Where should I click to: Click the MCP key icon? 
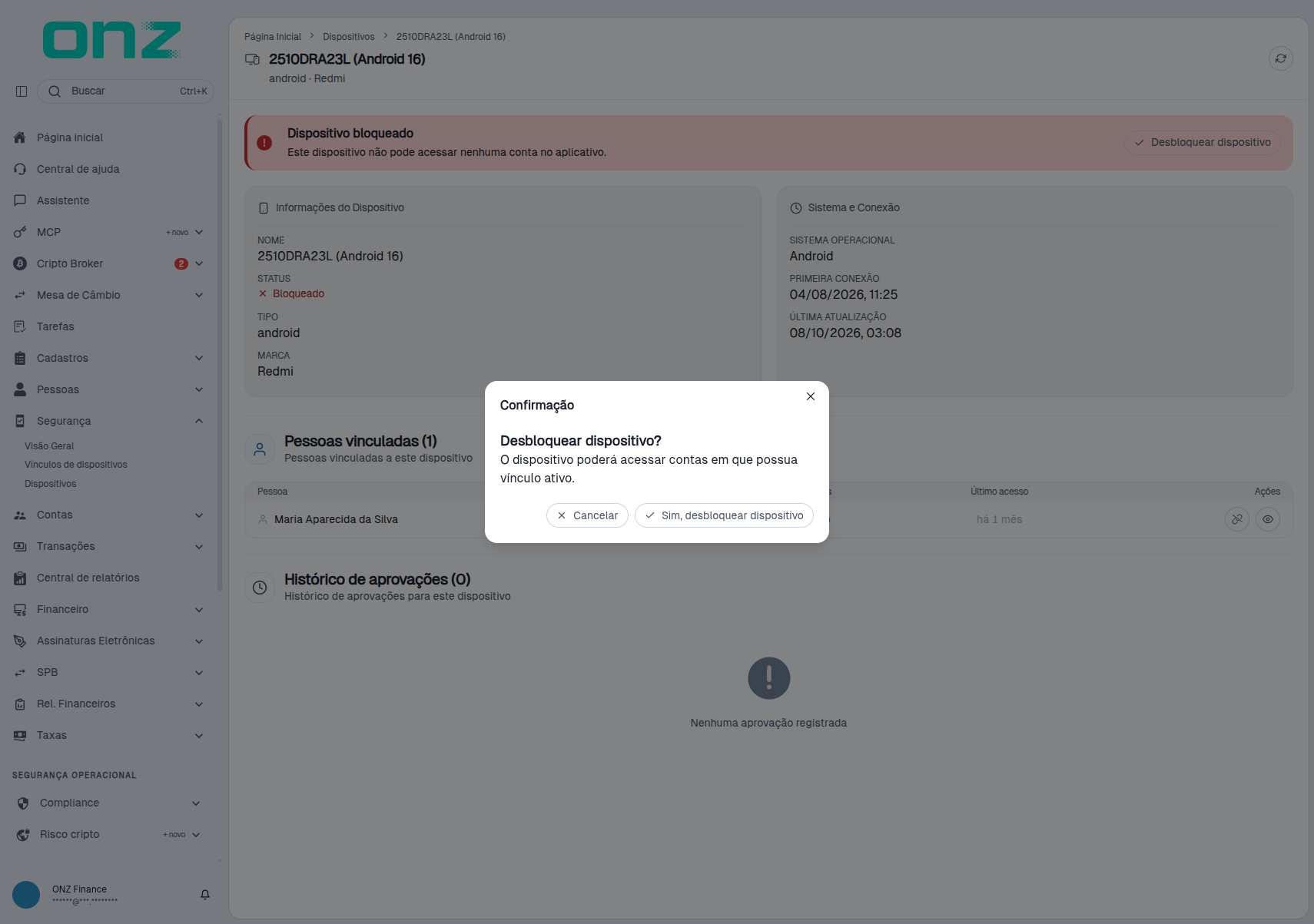point(20,232)
